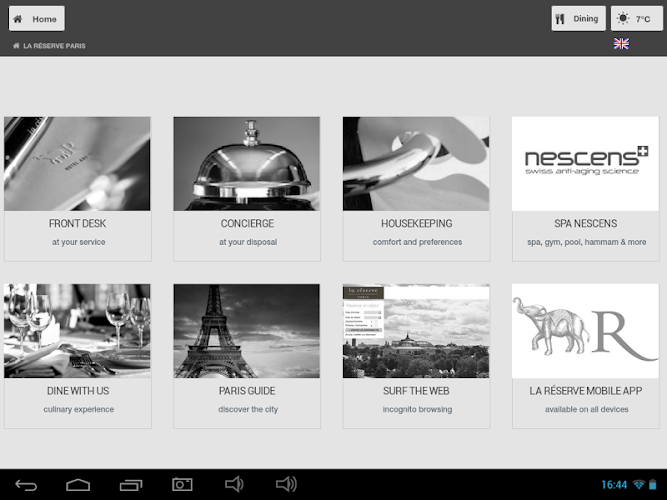667x500 pixels.
Task: Select the DINE WITH US title
Action: [x=78, y=391]
